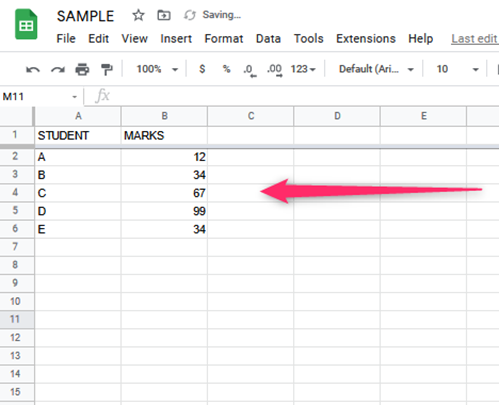Expand the Default (Ari... font dropdown

[x=376, y=69]
